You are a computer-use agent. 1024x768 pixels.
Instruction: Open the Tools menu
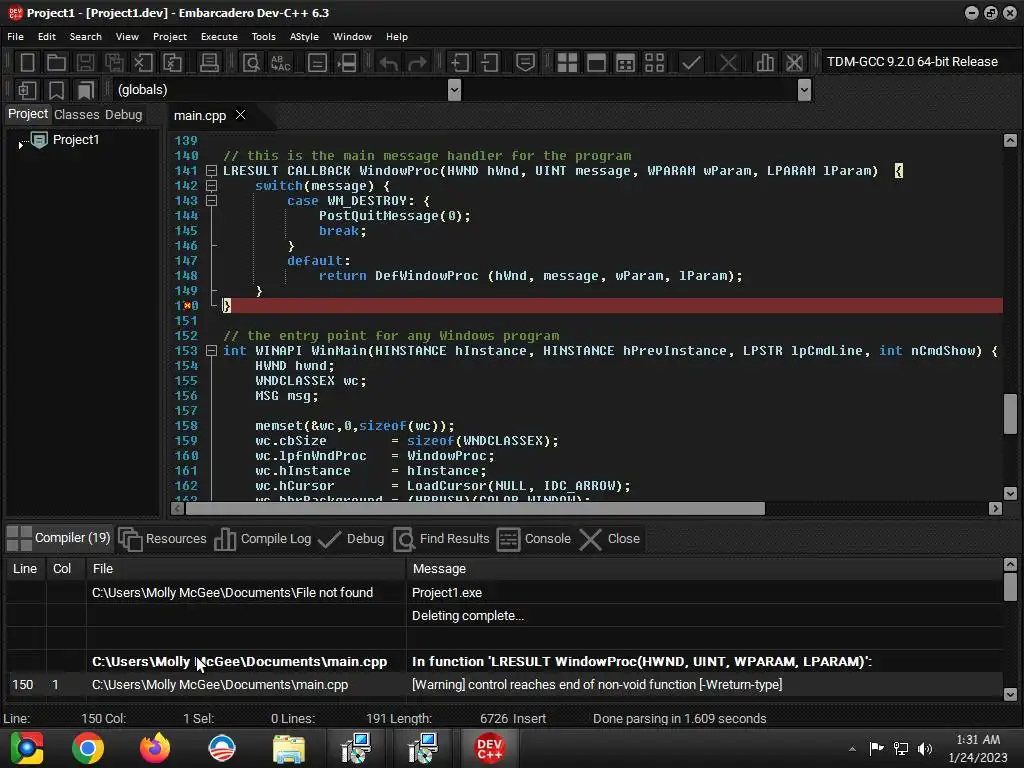coord(264,37)
